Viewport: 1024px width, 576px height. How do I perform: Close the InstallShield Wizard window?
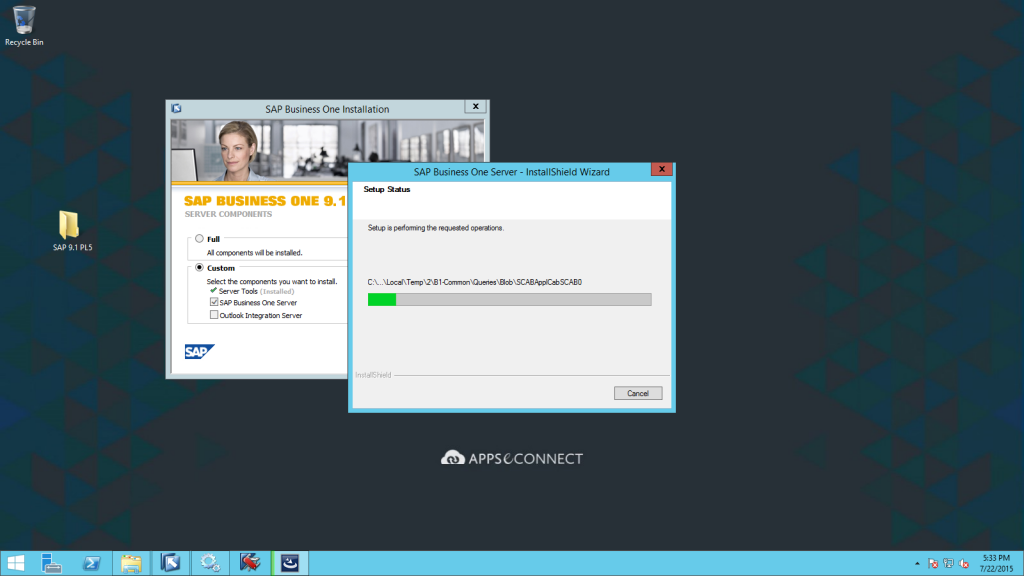[x=662, y=169]
